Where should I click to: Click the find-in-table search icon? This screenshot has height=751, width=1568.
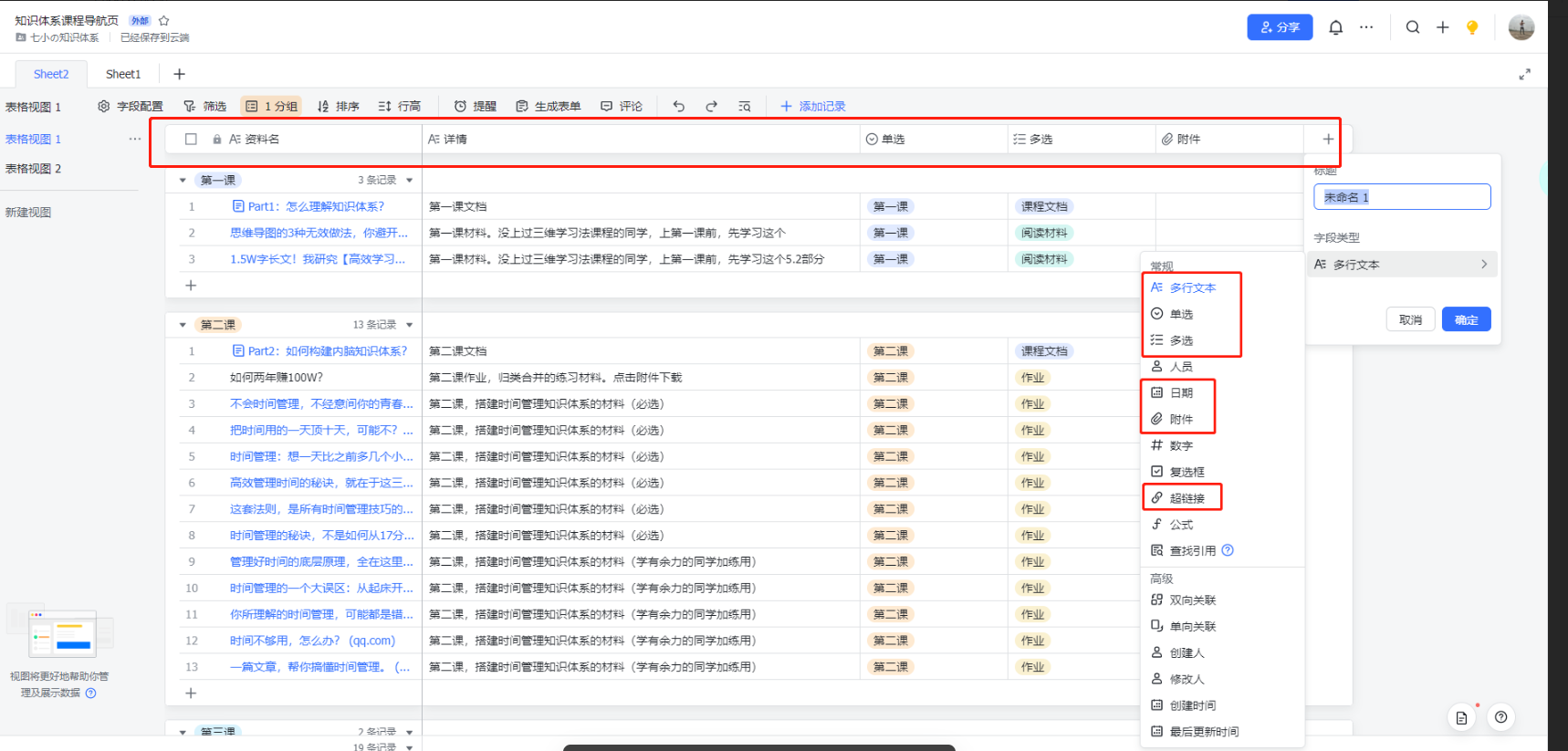tap(744, 106)
